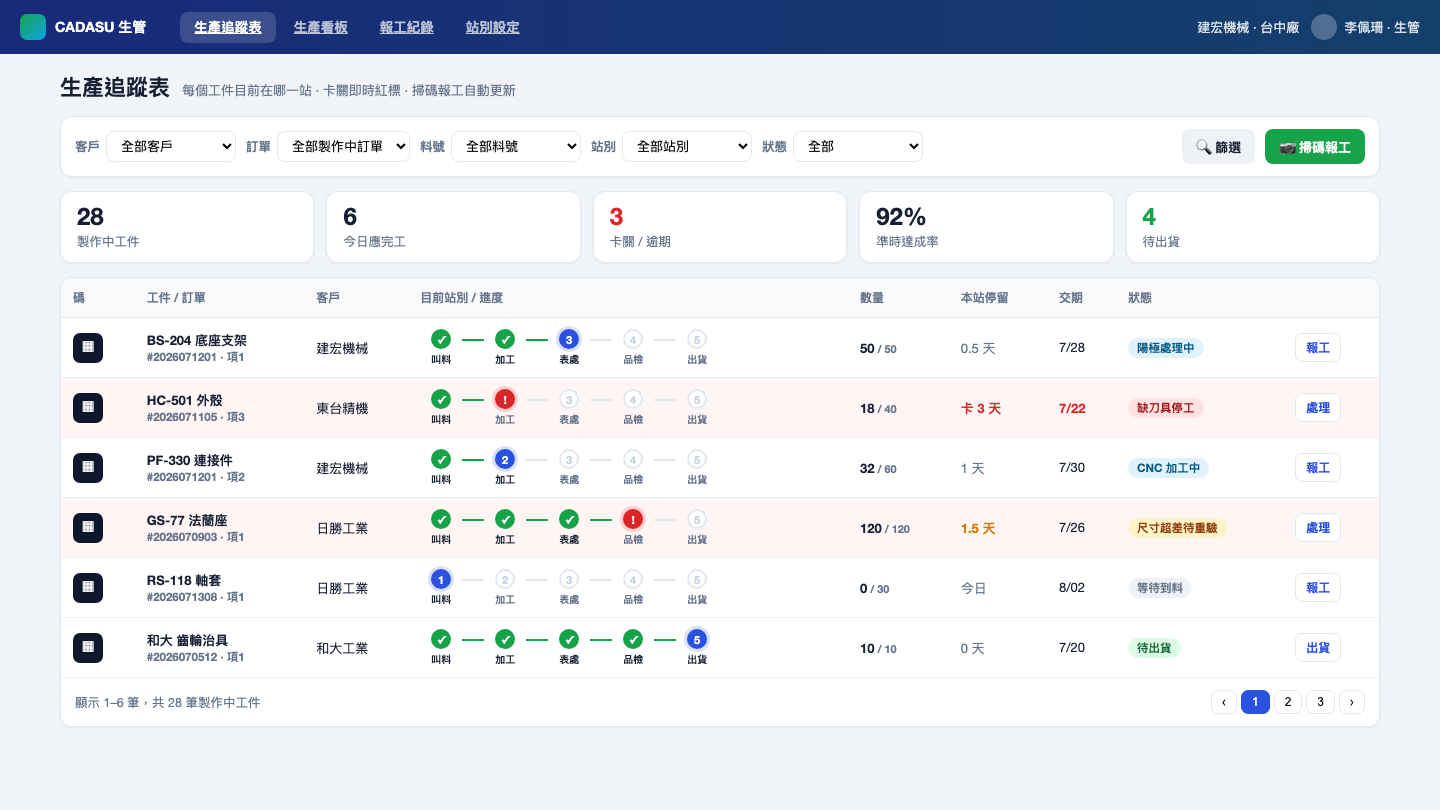Image resolution: width=1440 pixels, height=810 pixels.
Task: Click the 卡關 / 逾期 stat card
Action: click(x=720, y=227)
